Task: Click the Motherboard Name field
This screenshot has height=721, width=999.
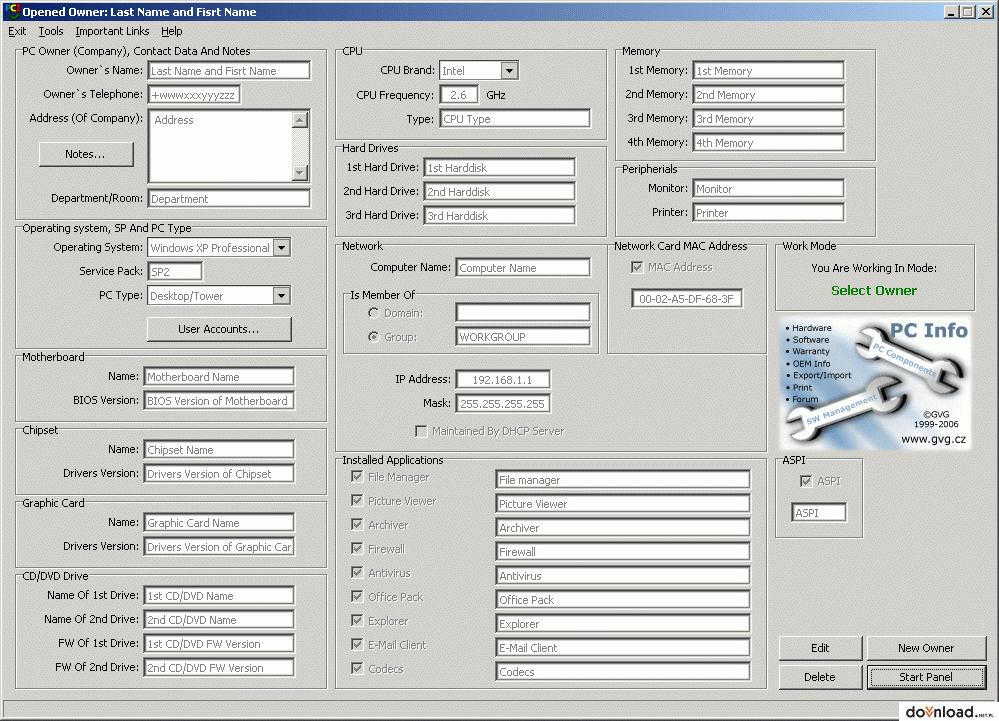Action: click(219, 377)
